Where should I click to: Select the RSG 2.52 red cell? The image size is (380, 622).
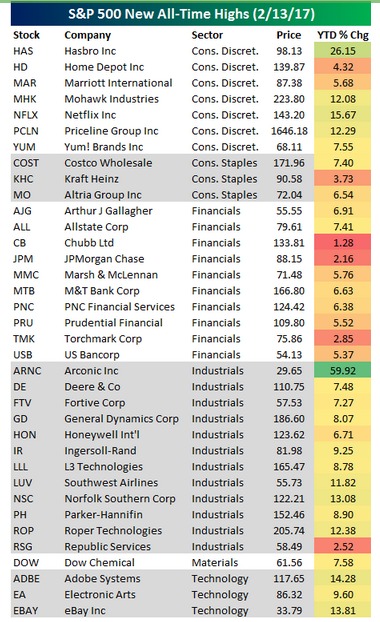(342, 547)
